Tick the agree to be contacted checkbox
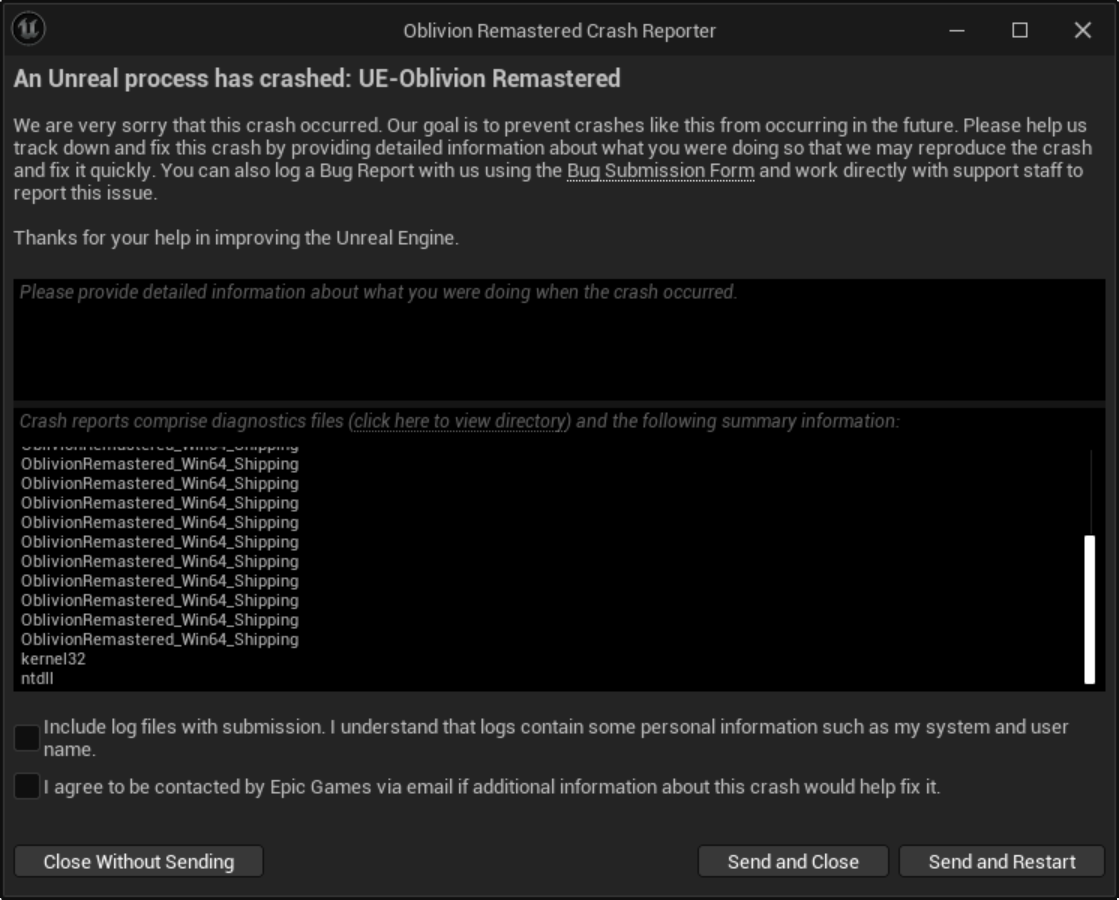1119x900 pixels. pyautogui.click(x=27, y=786)
